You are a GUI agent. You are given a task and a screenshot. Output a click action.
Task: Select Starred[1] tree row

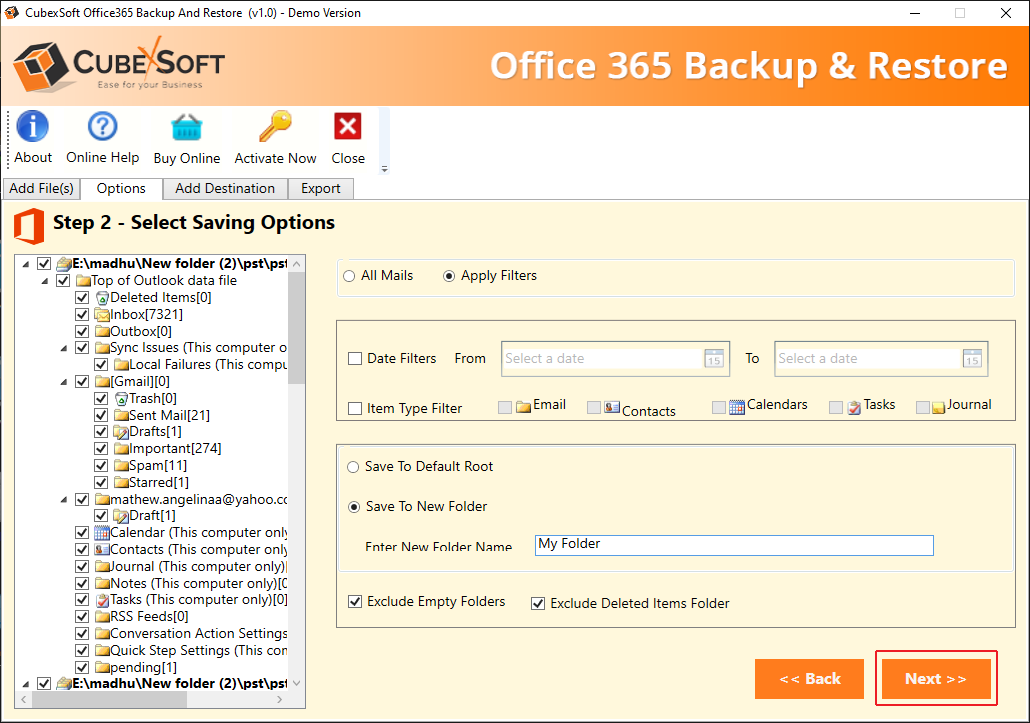click(x=158, y=483)
